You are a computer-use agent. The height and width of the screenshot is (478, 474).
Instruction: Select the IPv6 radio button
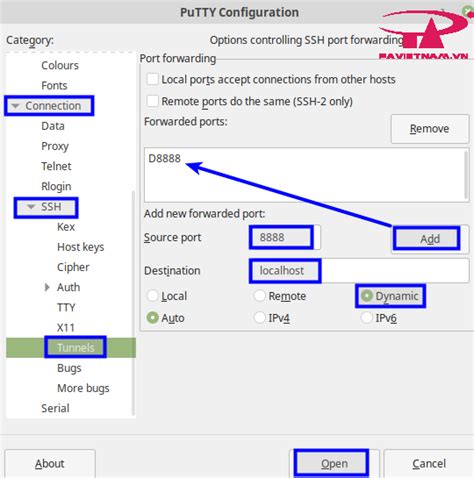[x=367, y=318]
